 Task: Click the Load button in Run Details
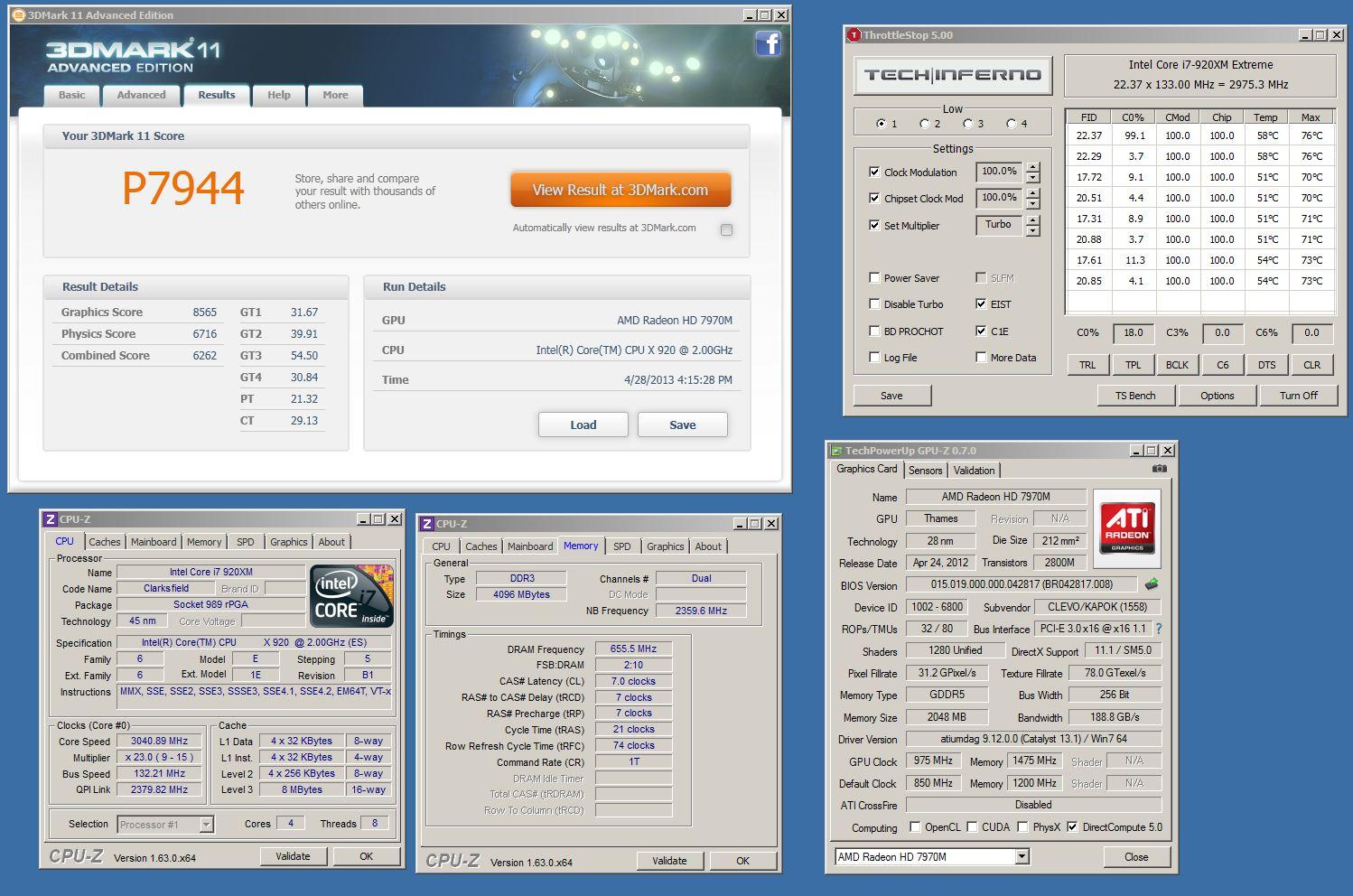point(583,425)
